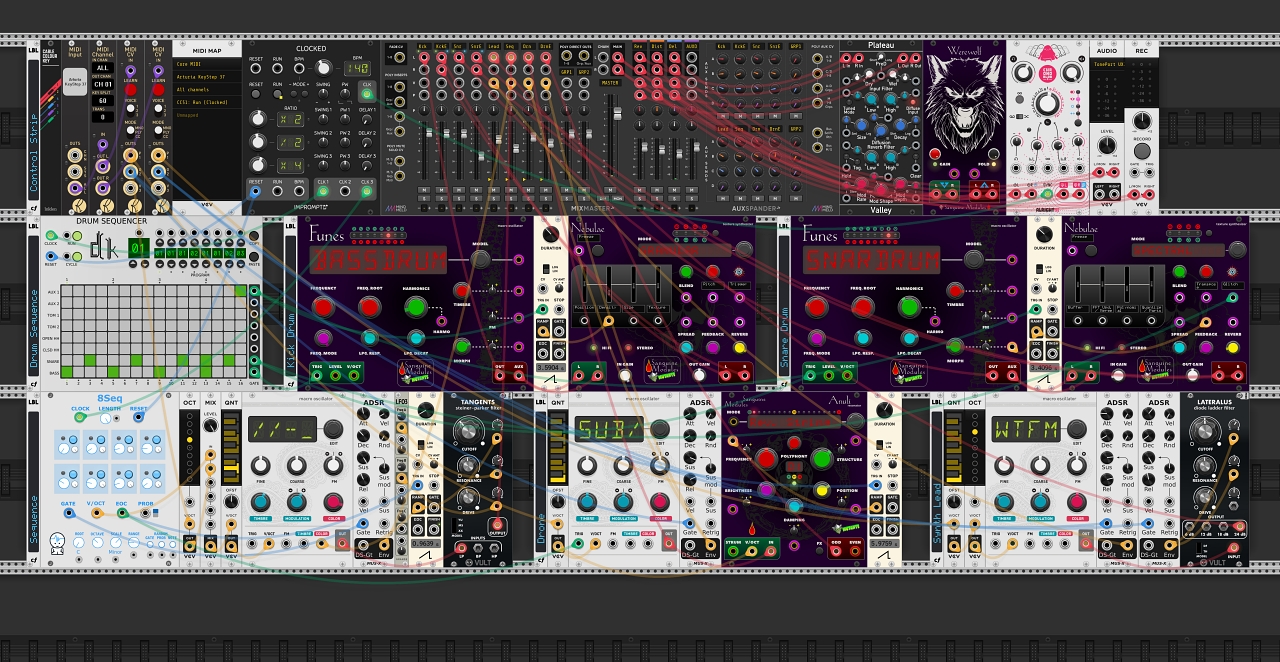The width and height of the screenshot is (1280, 662).
Task: Turn the Snare Drum Funes MODEL knob
Action: [974, 259]
